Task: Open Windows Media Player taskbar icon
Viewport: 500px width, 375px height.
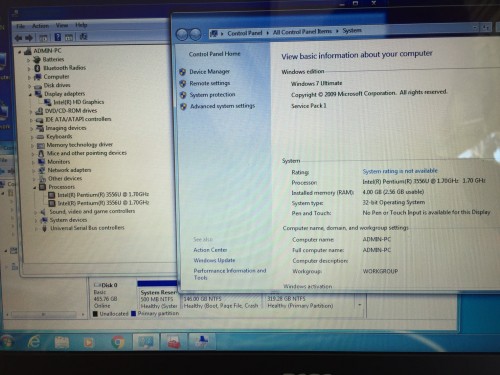Action: (x=89, y=342)
